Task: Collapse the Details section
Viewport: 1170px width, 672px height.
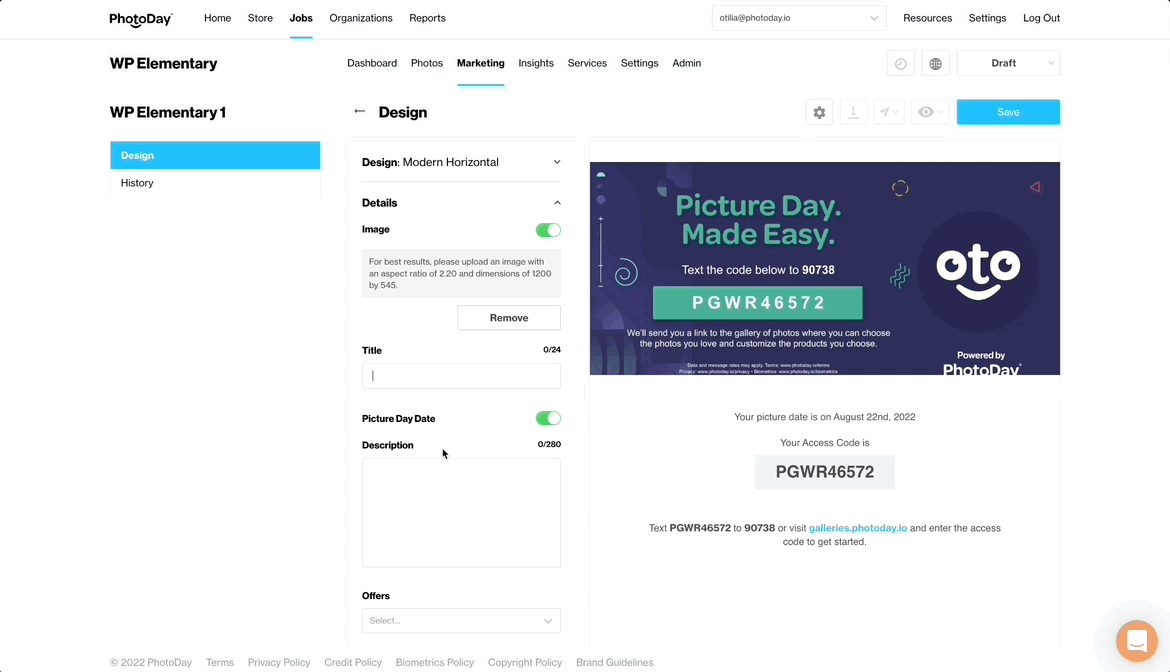Action: point(557,203)
